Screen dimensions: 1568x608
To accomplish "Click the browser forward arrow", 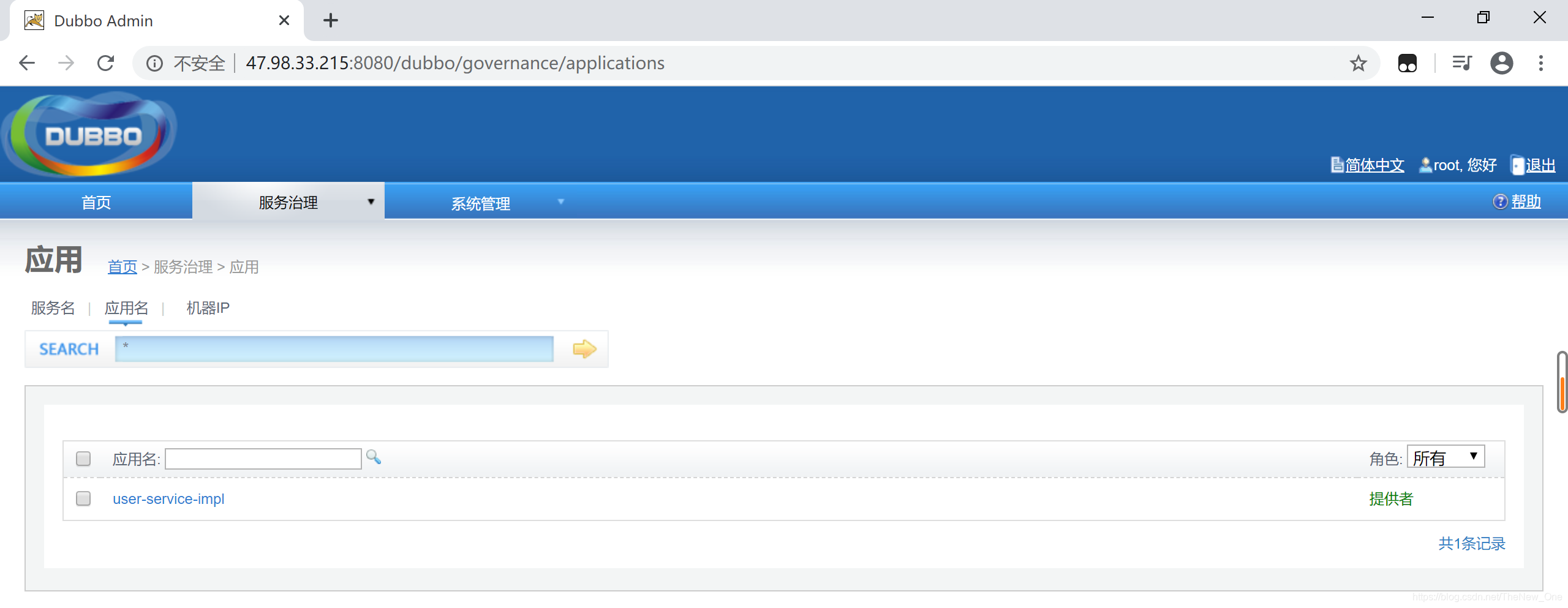I will point(66,63).
